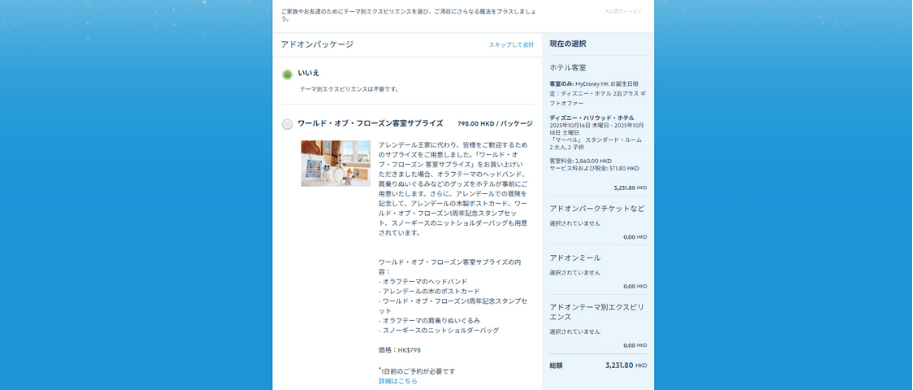Click the 798.00 HKD / パッケージ price

(x=495, y=123)
